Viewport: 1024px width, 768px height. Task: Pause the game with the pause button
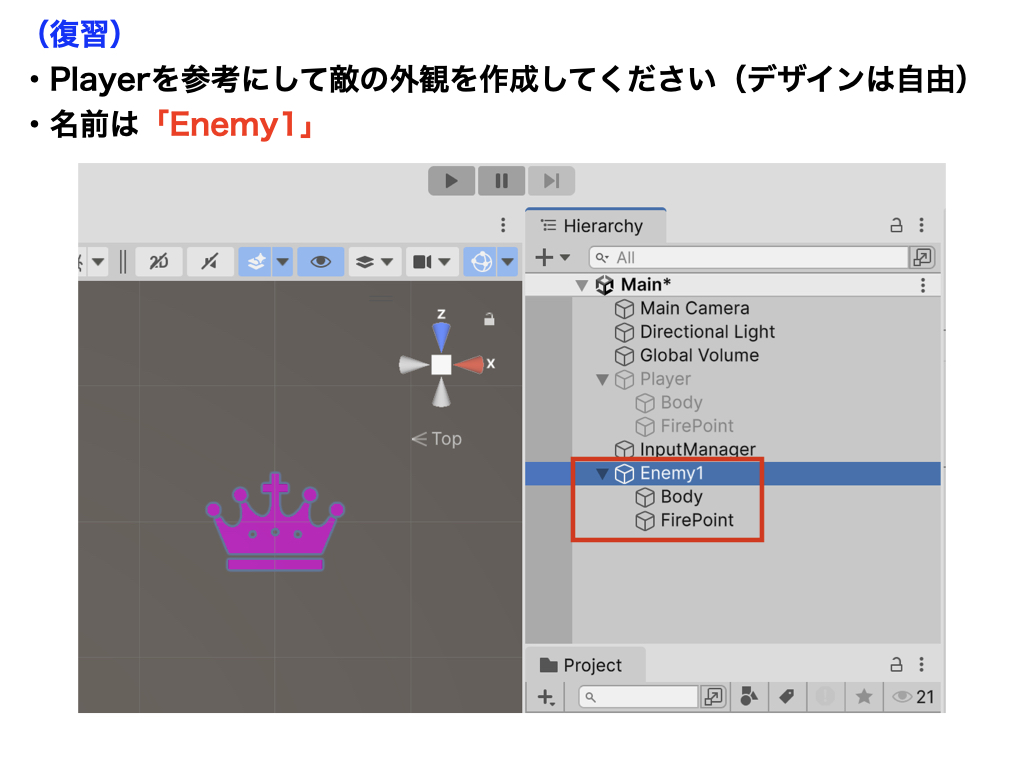pyautogui.click(x=501, y=180)
